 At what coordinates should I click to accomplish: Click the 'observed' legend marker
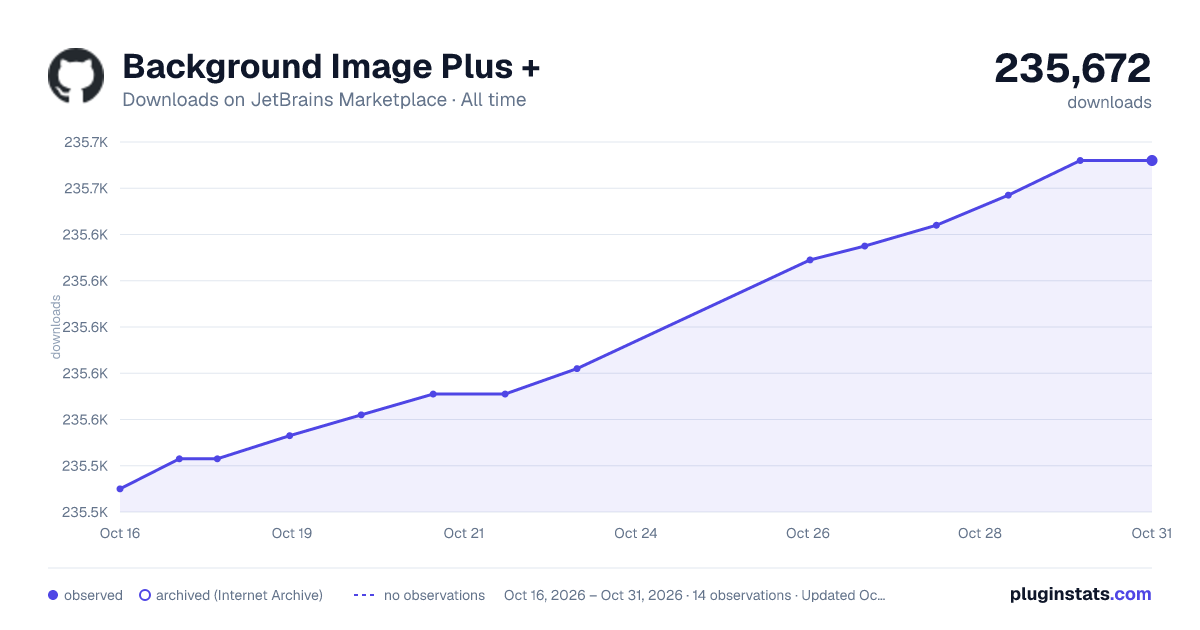click(53, 595)
